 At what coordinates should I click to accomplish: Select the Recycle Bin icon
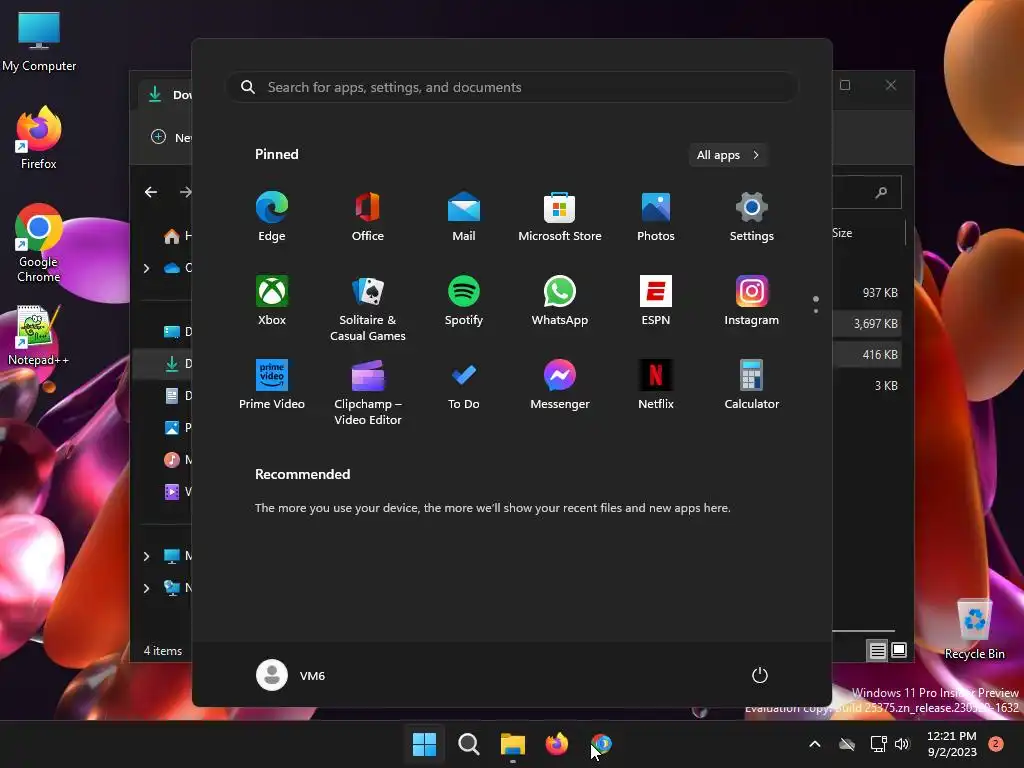point(974,629)
